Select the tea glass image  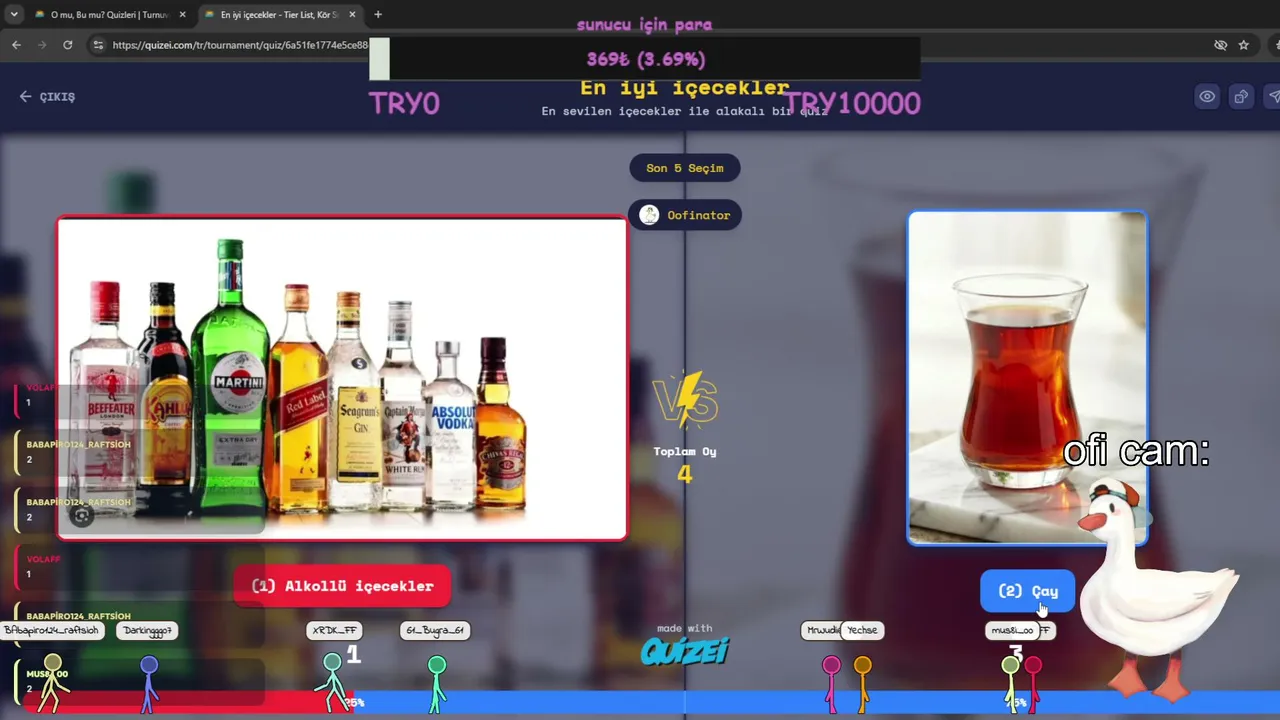[x=1027, y=378]
